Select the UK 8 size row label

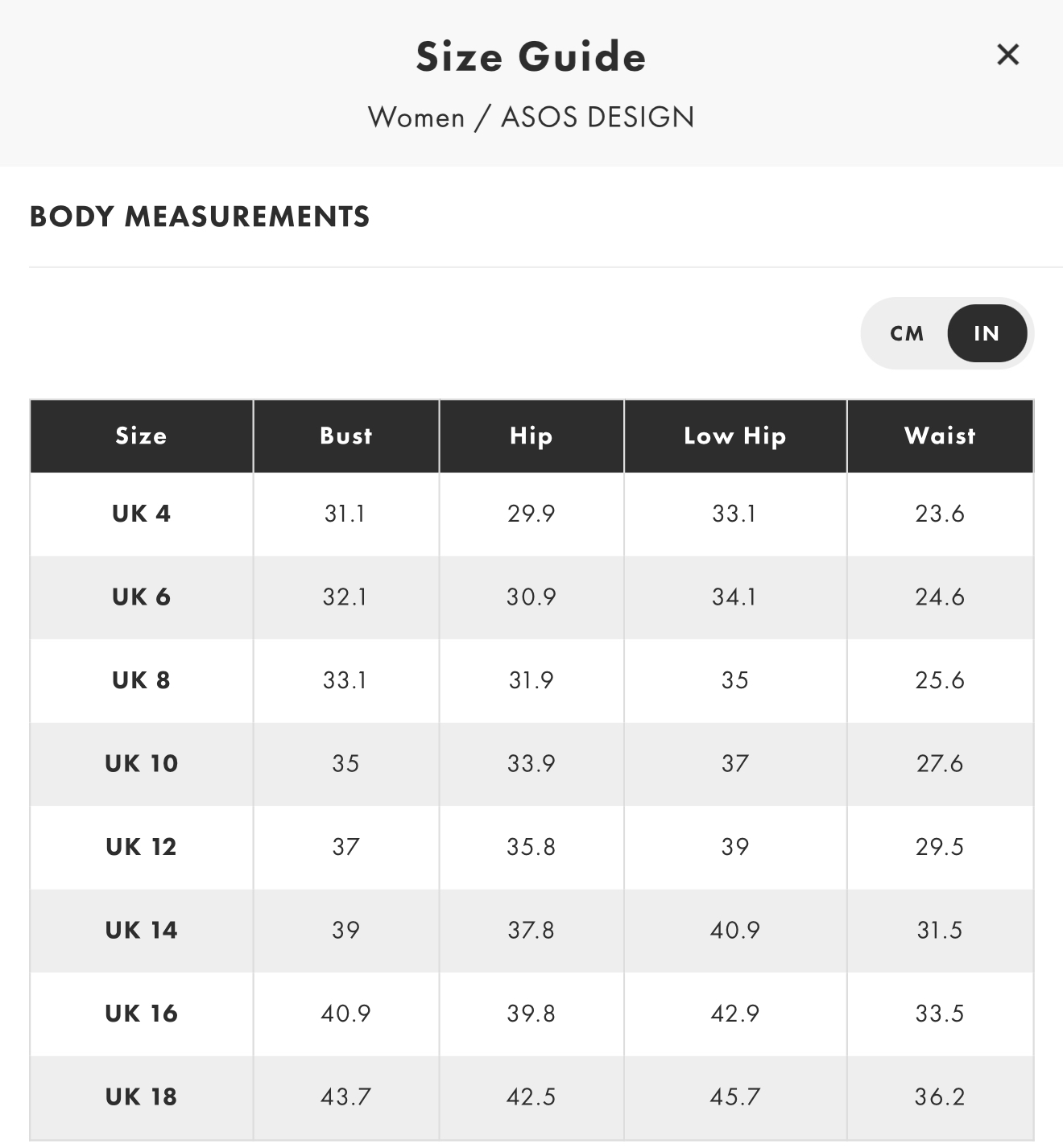point(141,680)
